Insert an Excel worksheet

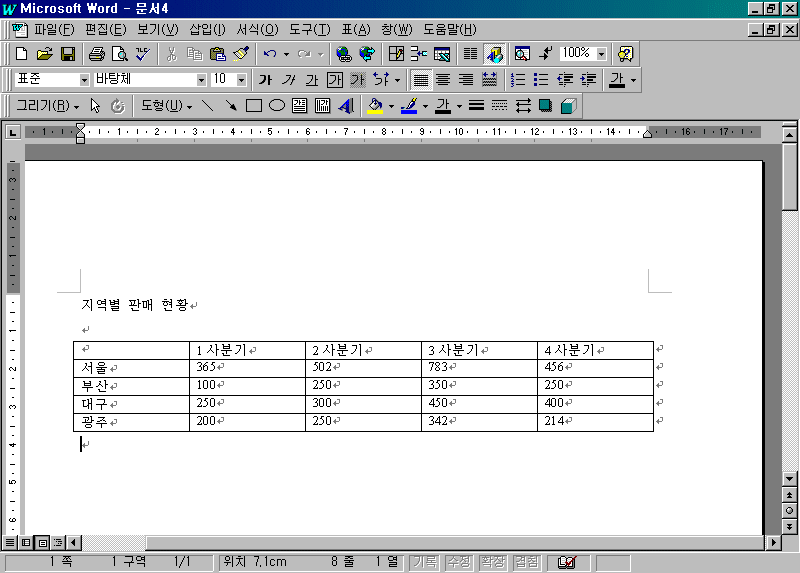pyautogui.click(x=442, y=54)
